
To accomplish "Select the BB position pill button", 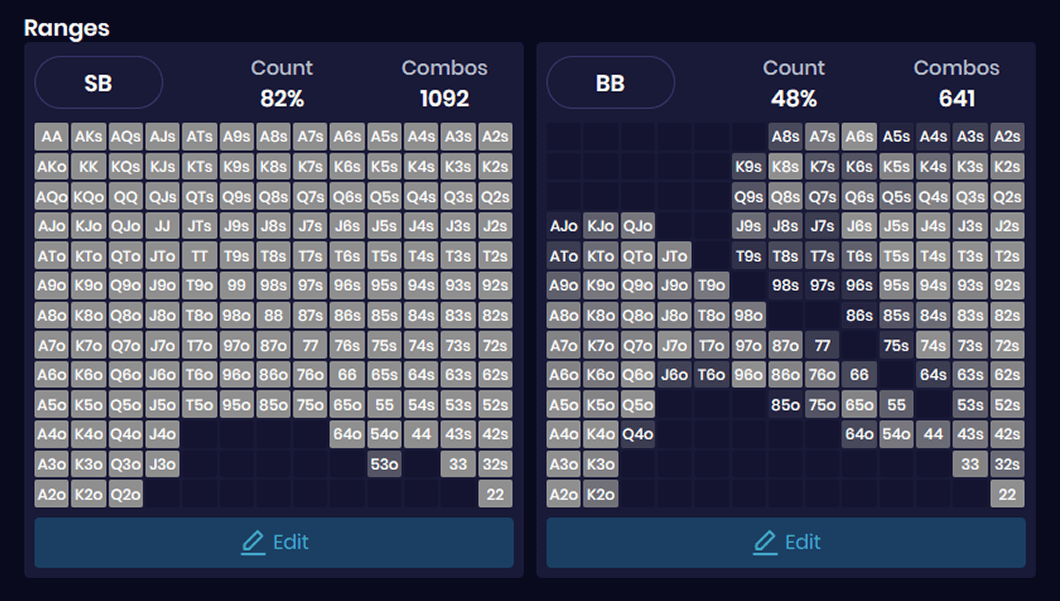I will pos(610,83).
